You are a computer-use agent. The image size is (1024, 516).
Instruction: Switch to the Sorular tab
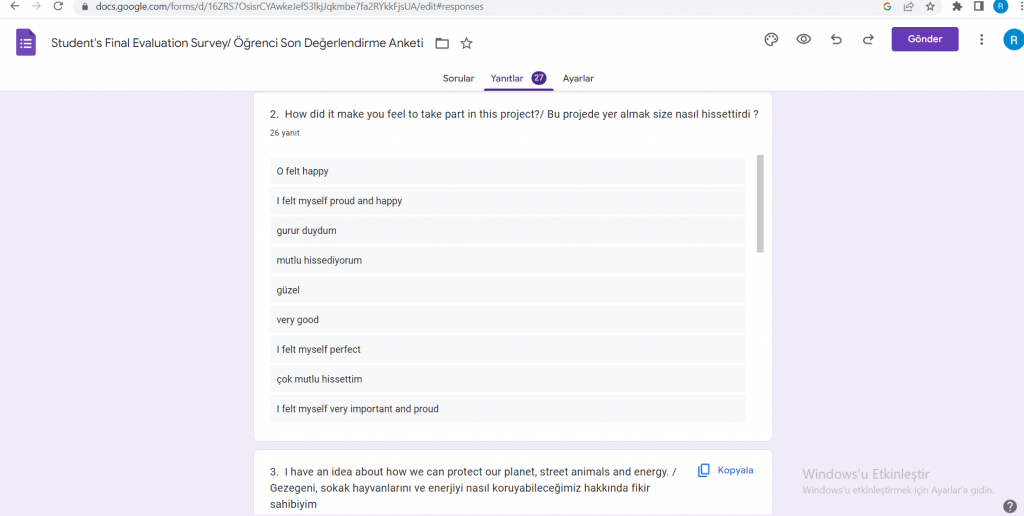click(x=458, y=78)
